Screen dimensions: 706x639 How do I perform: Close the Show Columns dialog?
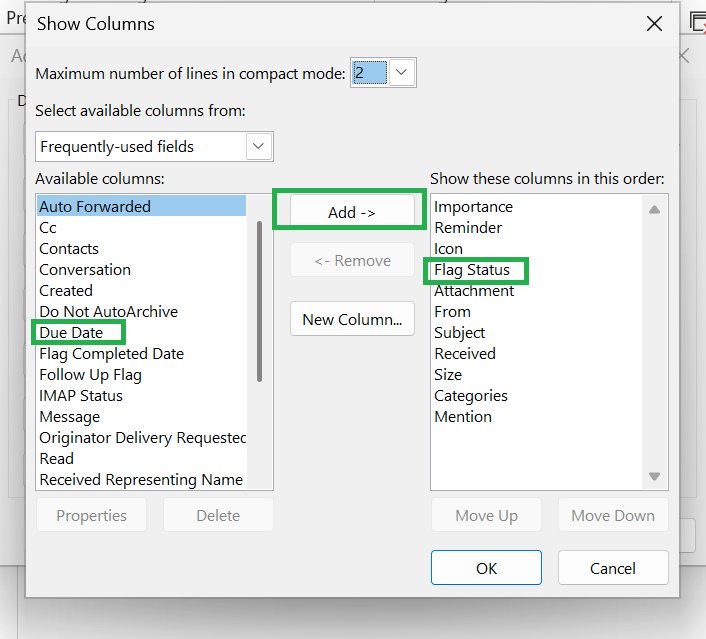pyautogui.click(x=654, y=23)
